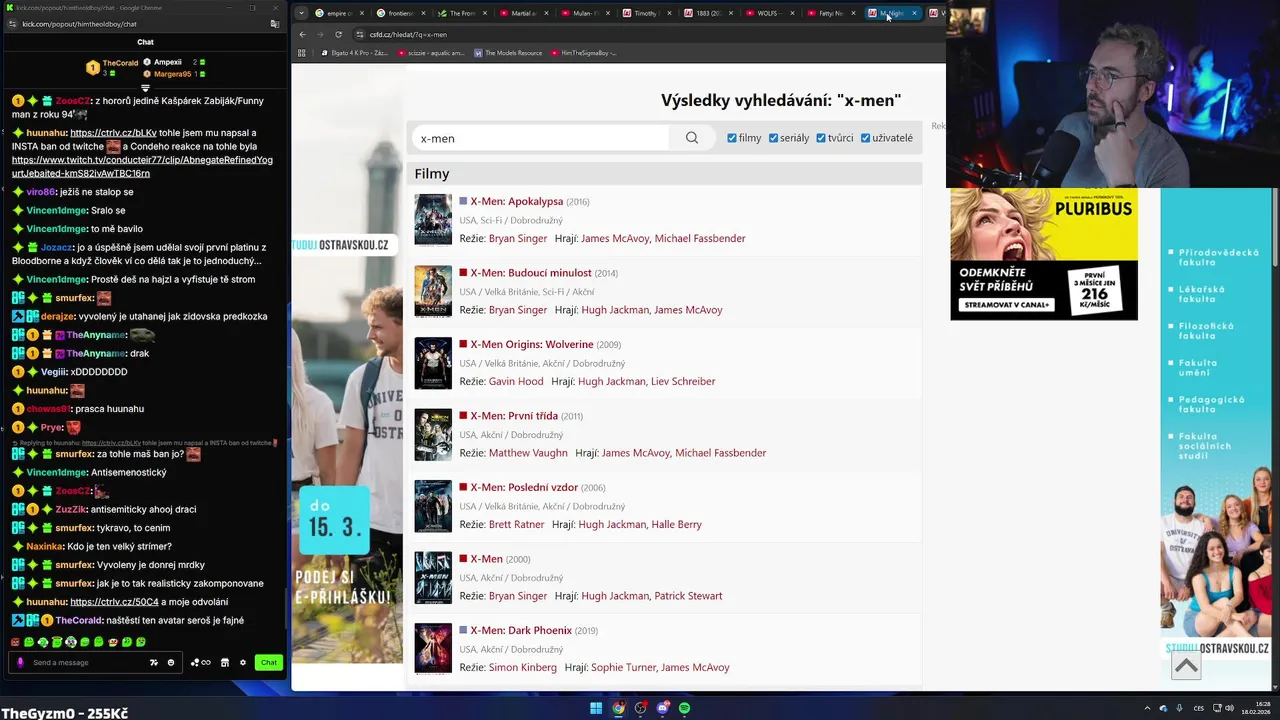Open the Chrome tab search dropdown
Image resolution: width=1280 pixels, height=720 pixels.
[302, 13]
